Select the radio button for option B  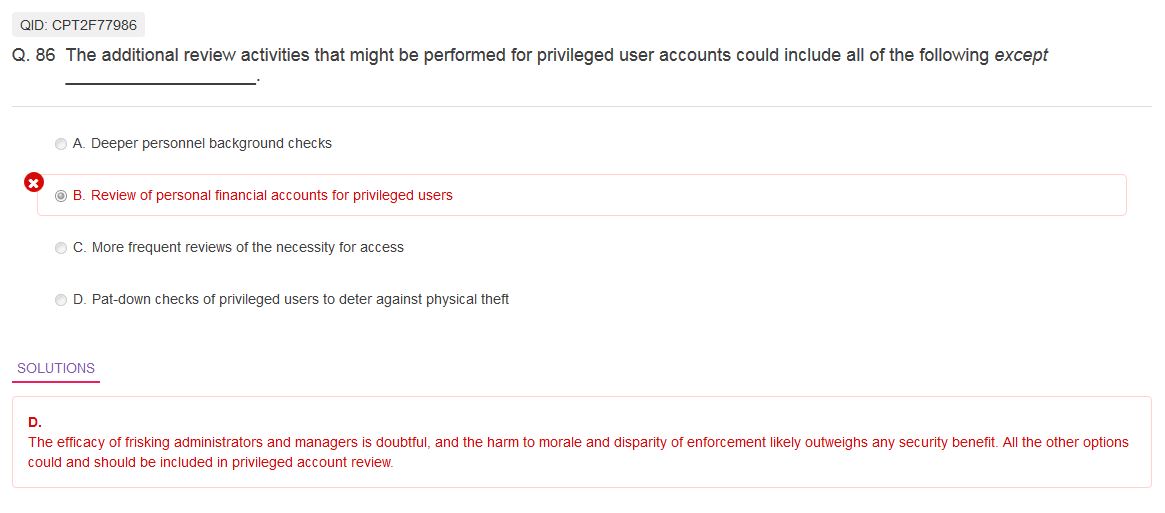click(x=61, y=196)
